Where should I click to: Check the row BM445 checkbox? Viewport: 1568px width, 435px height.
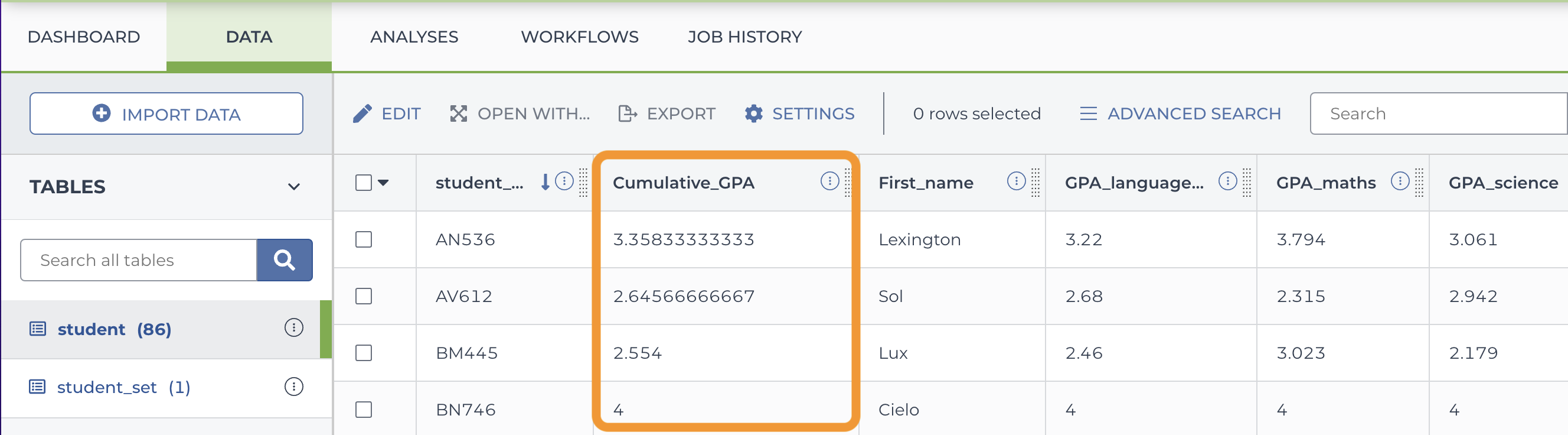coord(364,353)
